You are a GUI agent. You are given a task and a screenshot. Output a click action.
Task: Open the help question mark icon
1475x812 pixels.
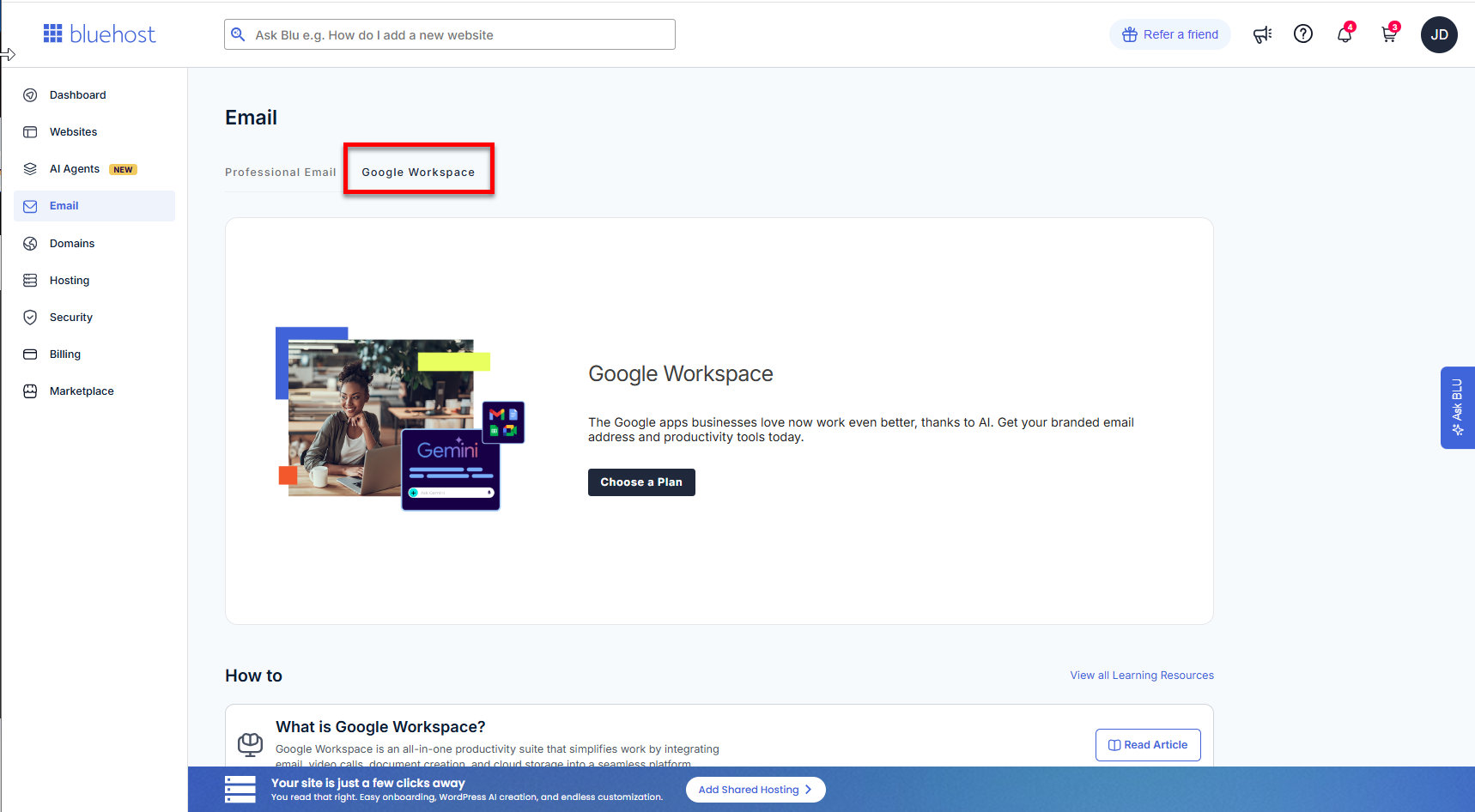coord(1303,33)
